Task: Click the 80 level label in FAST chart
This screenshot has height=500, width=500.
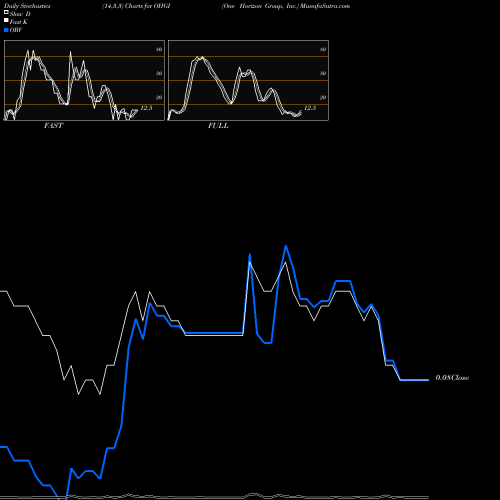Action: coord(159,49)
